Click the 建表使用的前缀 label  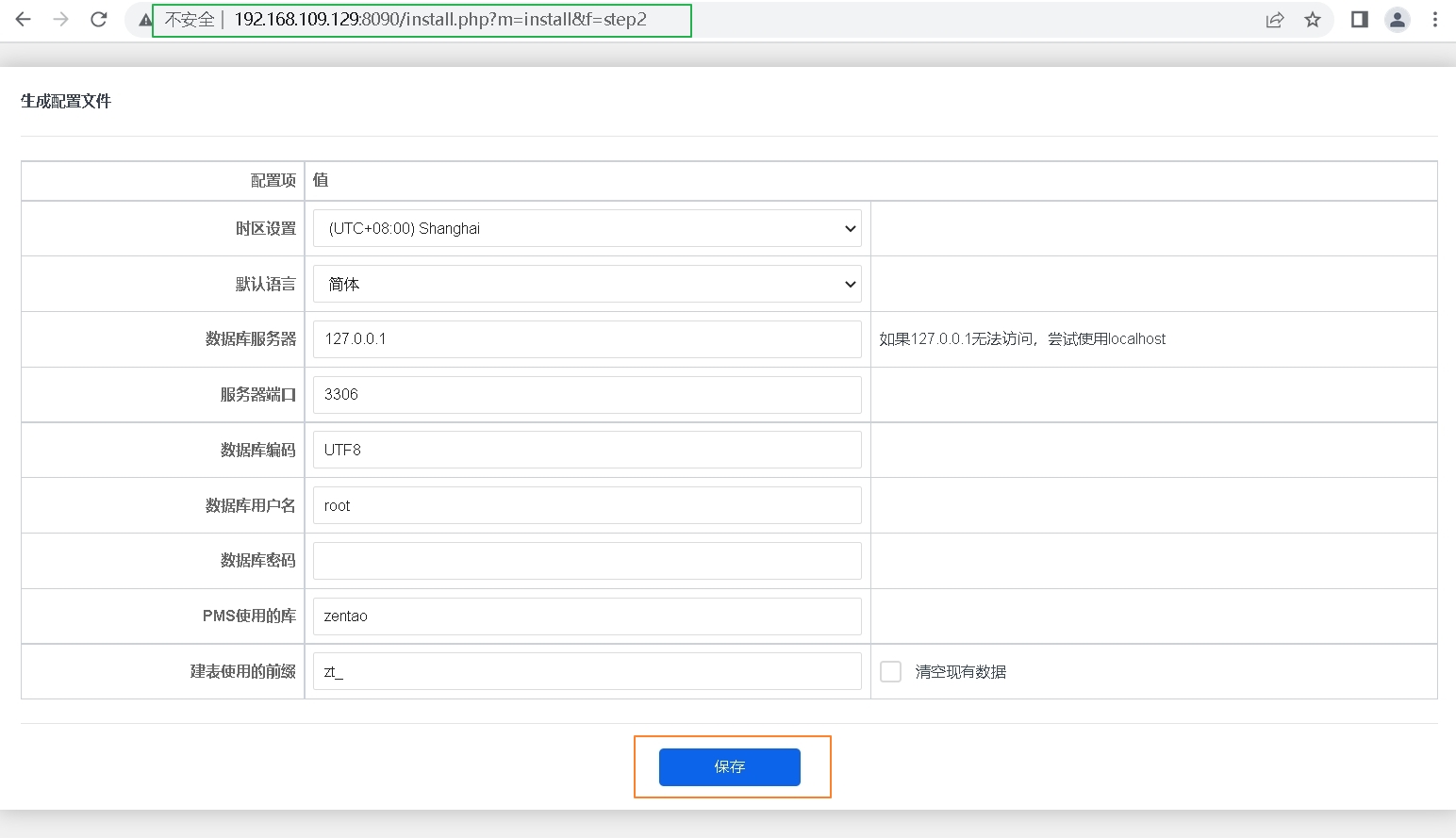click(x=243, y=671)
